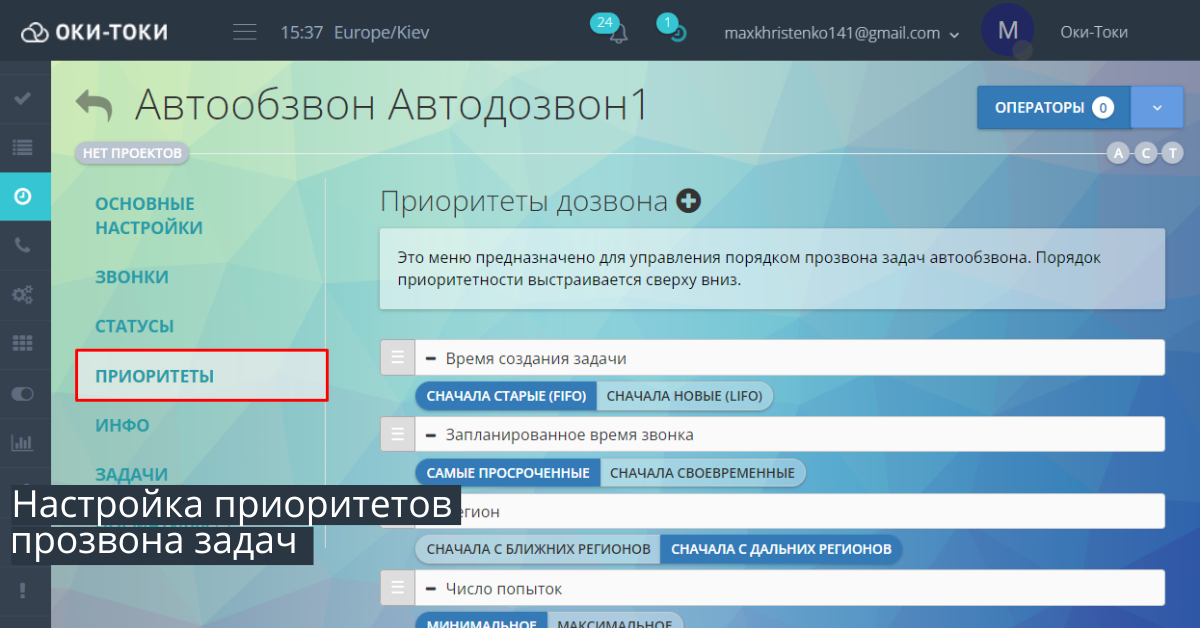Click the grid apps icon in the sidebar

(x=23, y=344)
